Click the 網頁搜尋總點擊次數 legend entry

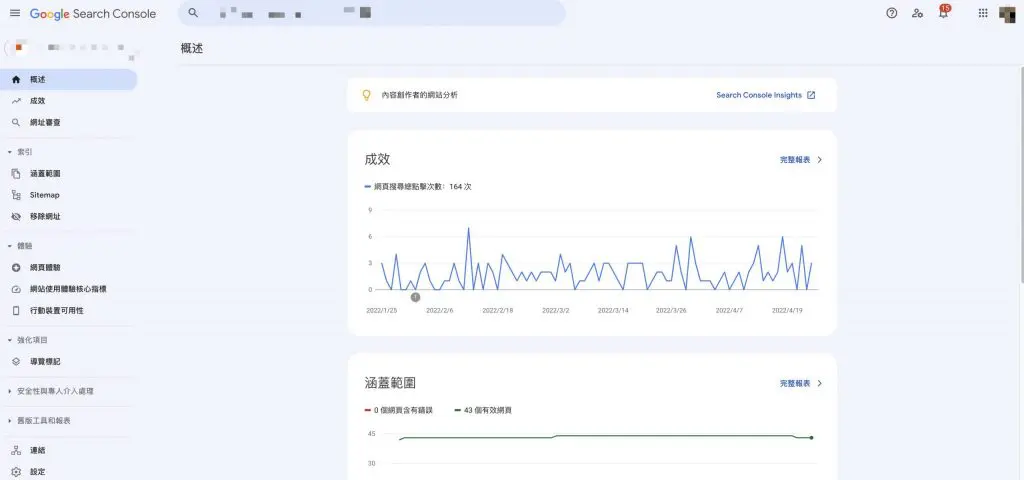pyautogui.click(x=418, y=187)
